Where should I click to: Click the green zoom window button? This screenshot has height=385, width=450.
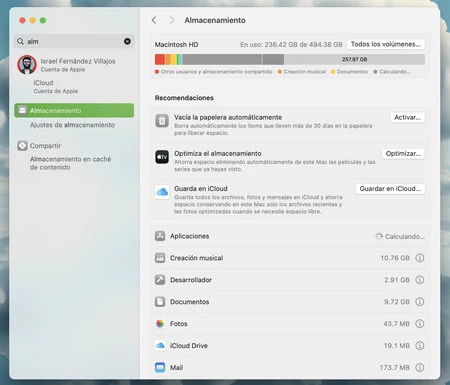click(43, 20)
